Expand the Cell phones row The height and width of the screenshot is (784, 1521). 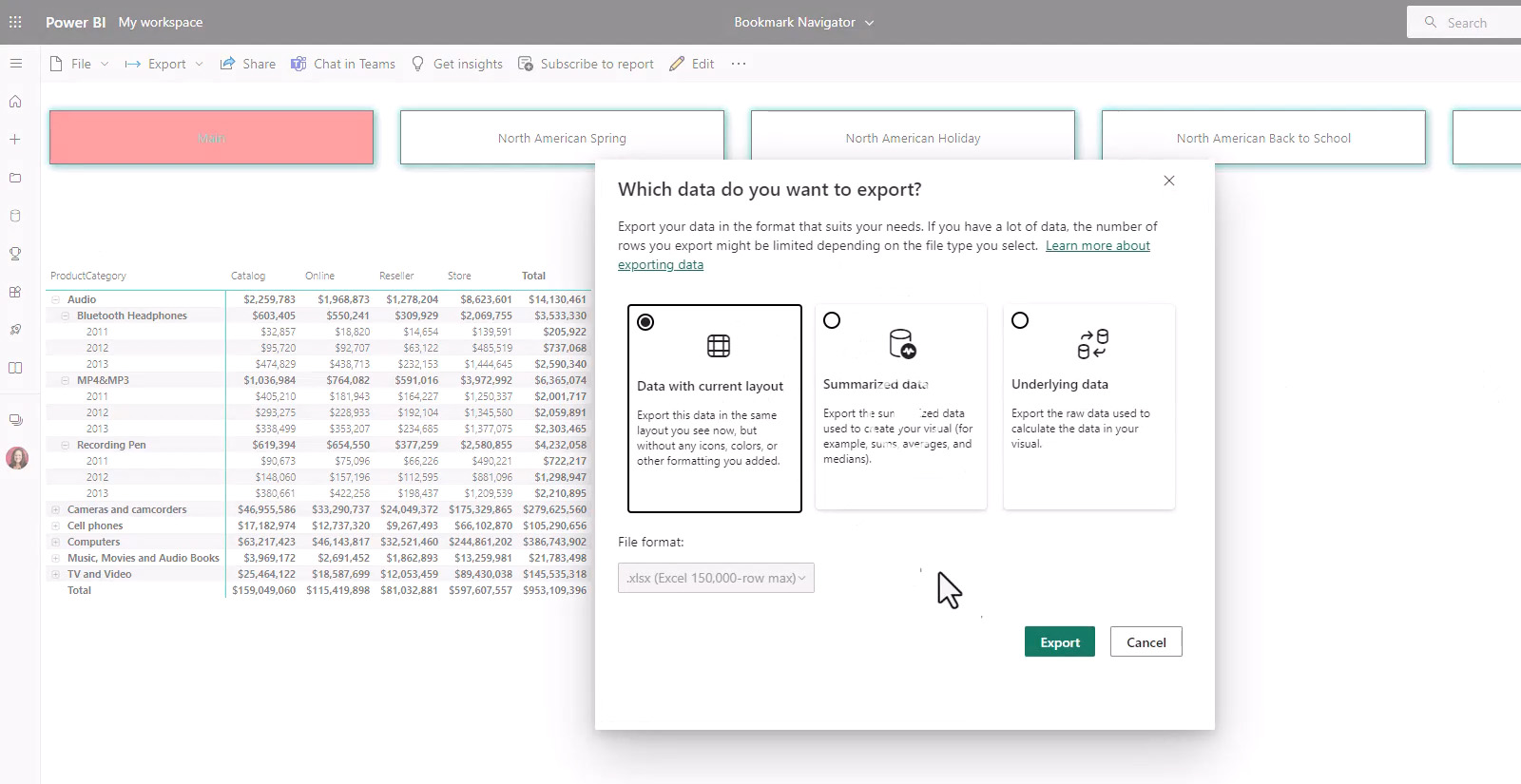pos(56,526)
